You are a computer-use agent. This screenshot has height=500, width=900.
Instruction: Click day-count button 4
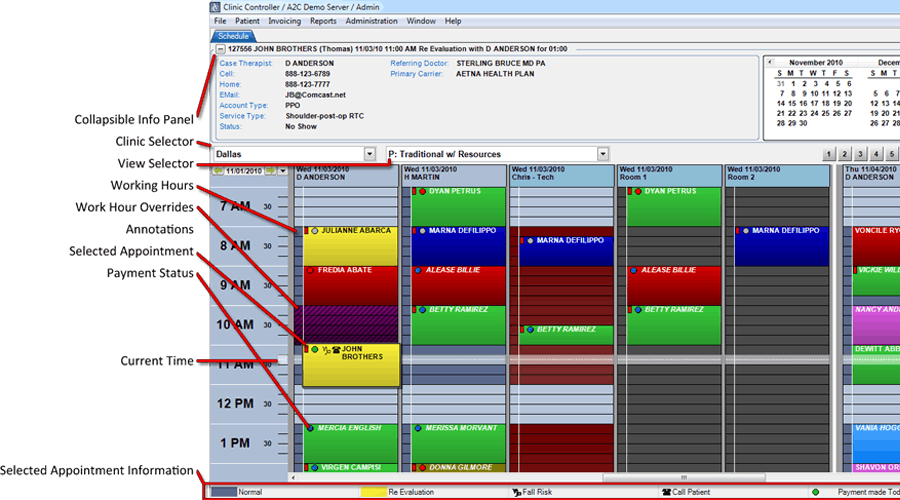[x=876, y=154]
